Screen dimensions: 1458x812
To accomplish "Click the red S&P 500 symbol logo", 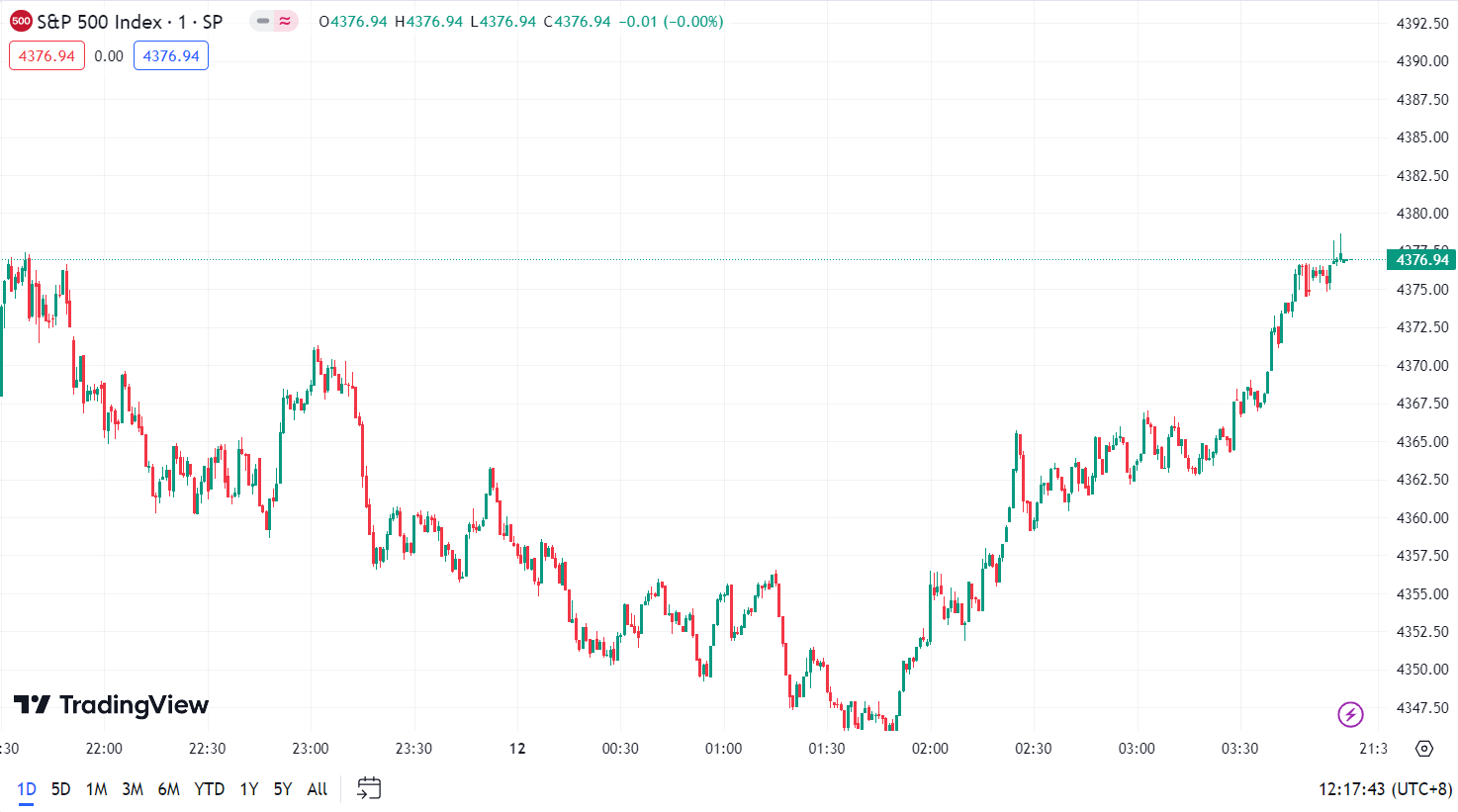I will tap(21, 21).
